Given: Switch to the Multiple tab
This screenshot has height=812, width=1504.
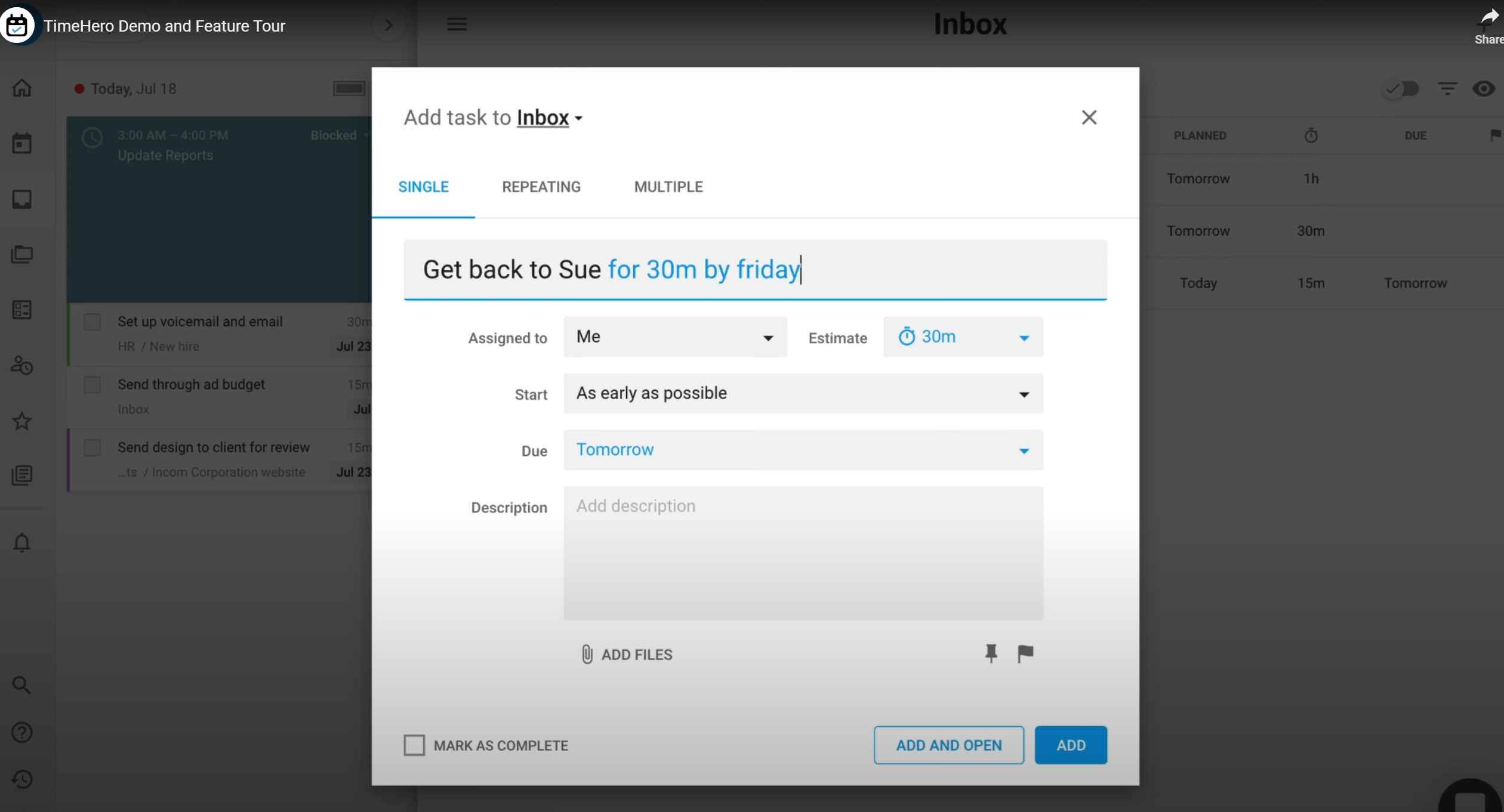Looking at the screenshot, I should pos(668,187).
